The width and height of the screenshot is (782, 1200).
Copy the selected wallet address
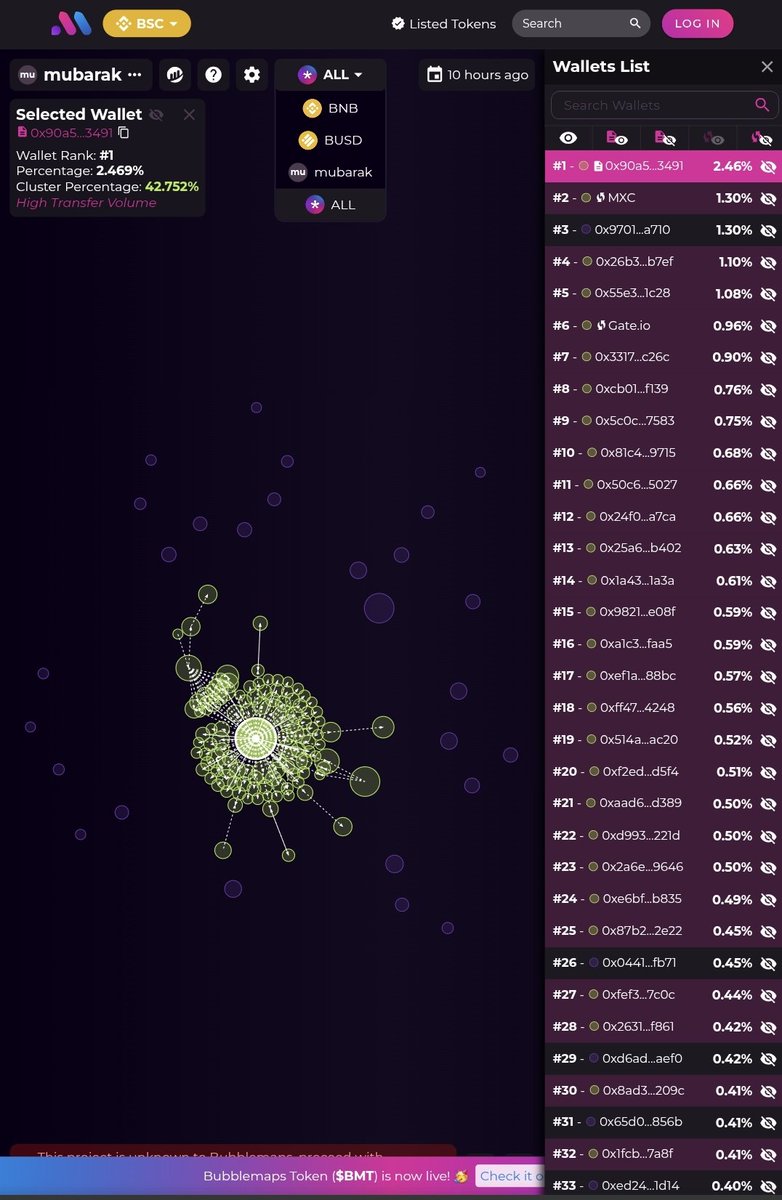click(x=124, y=132)
